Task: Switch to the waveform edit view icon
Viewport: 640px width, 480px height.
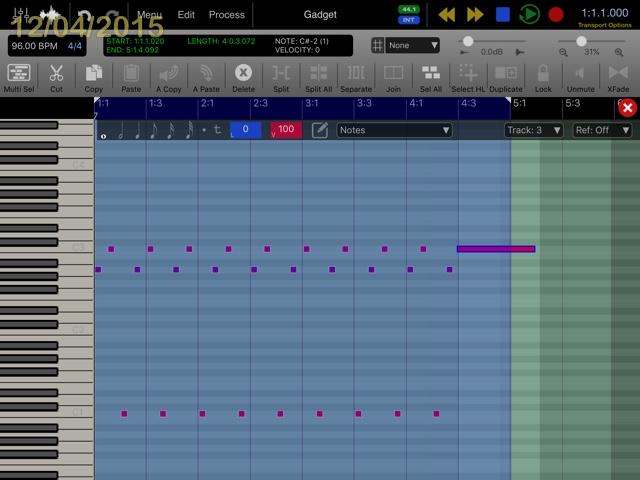Action: click(x=50, y=15)
